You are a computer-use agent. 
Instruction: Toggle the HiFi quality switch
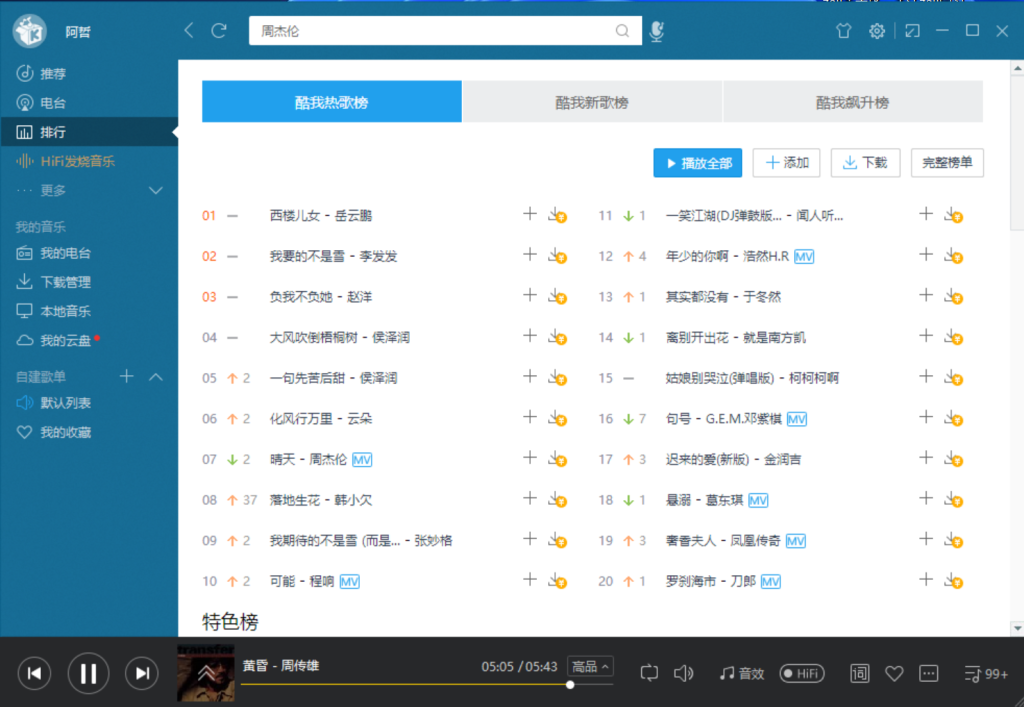[801, 673]
